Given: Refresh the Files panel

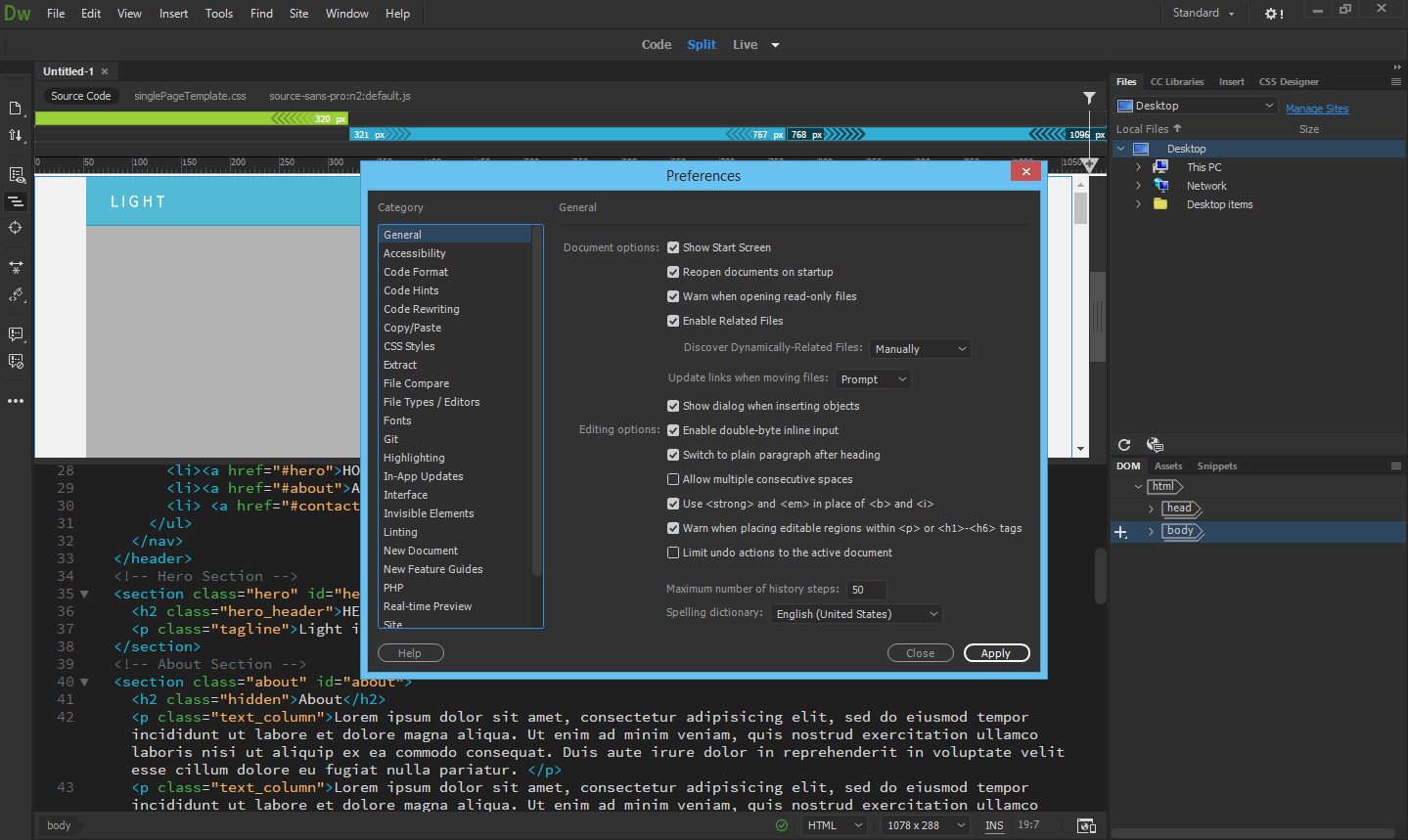Looking at the screenshot, I should 1124,445.
